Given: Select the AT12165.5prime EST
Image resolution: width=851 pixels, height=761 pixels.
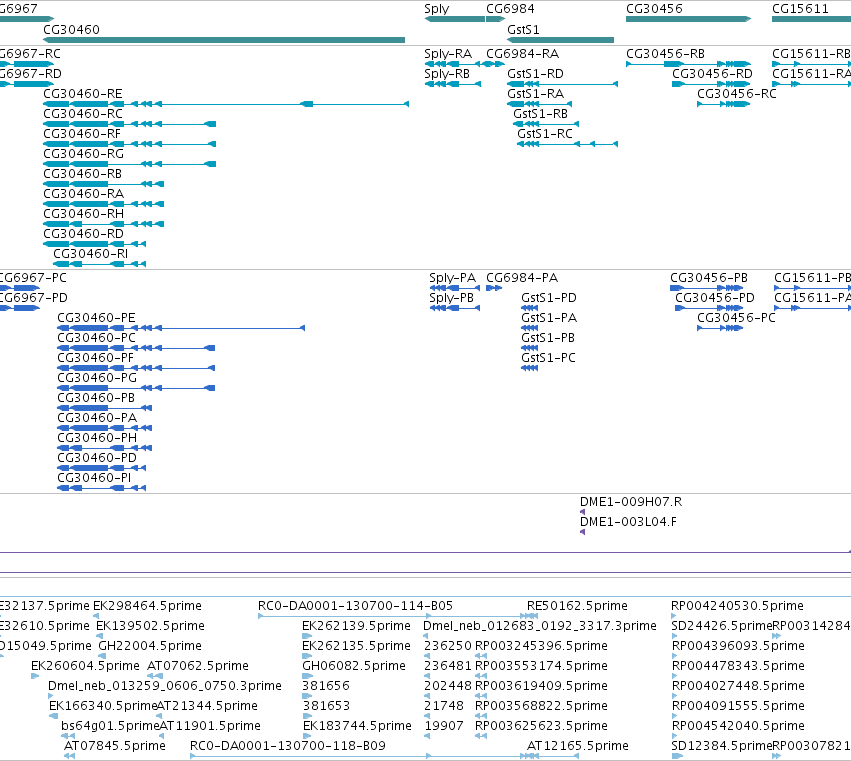Looking at the screenshot, I should [x=577, y=745].
